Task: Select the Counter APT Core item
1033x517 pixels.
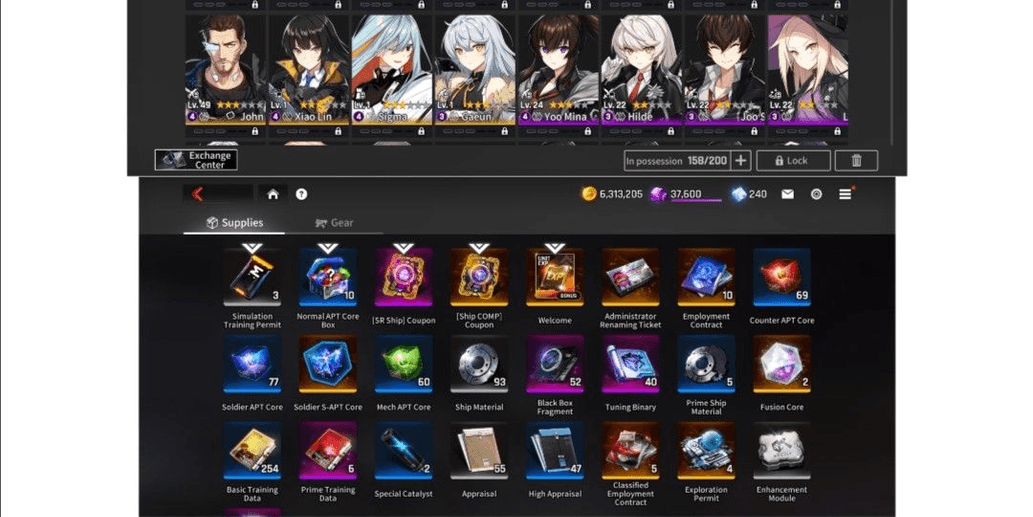Action: click(x=782, y=277)
